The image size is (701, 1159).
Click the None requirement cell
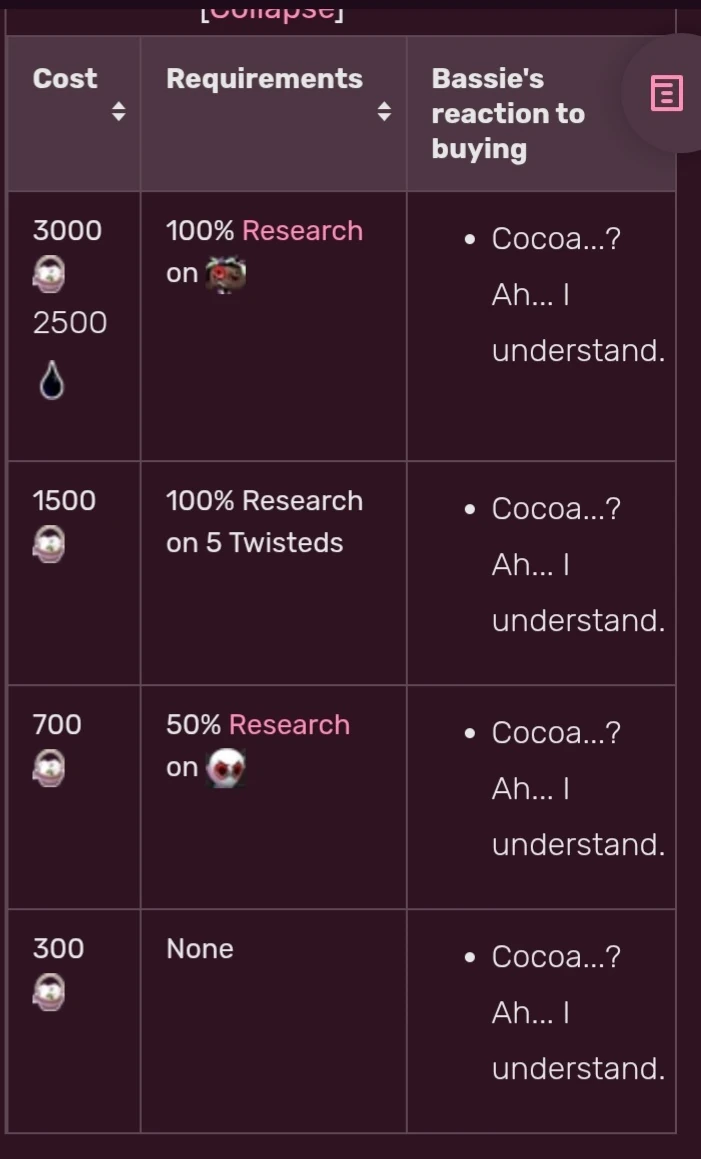click(199, 948)
